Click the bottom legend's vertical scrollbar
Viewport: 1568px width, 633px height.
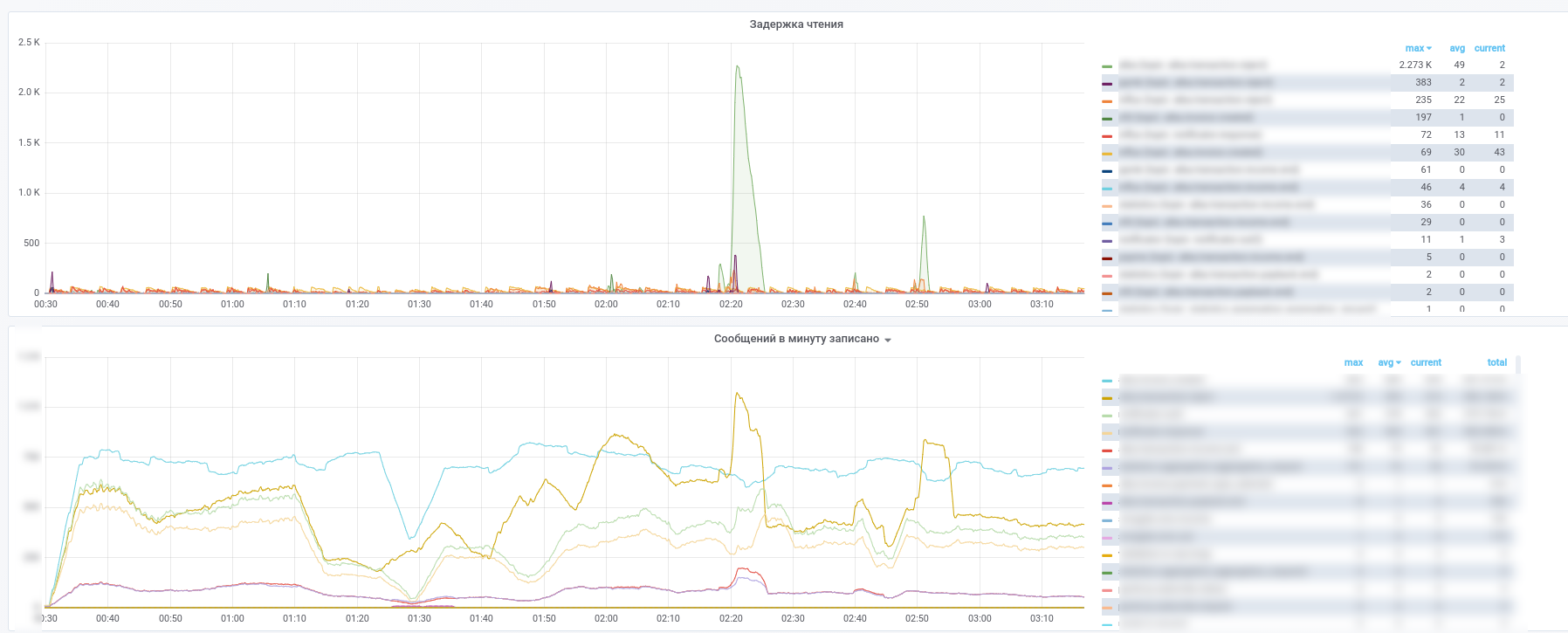point(1518,365)
